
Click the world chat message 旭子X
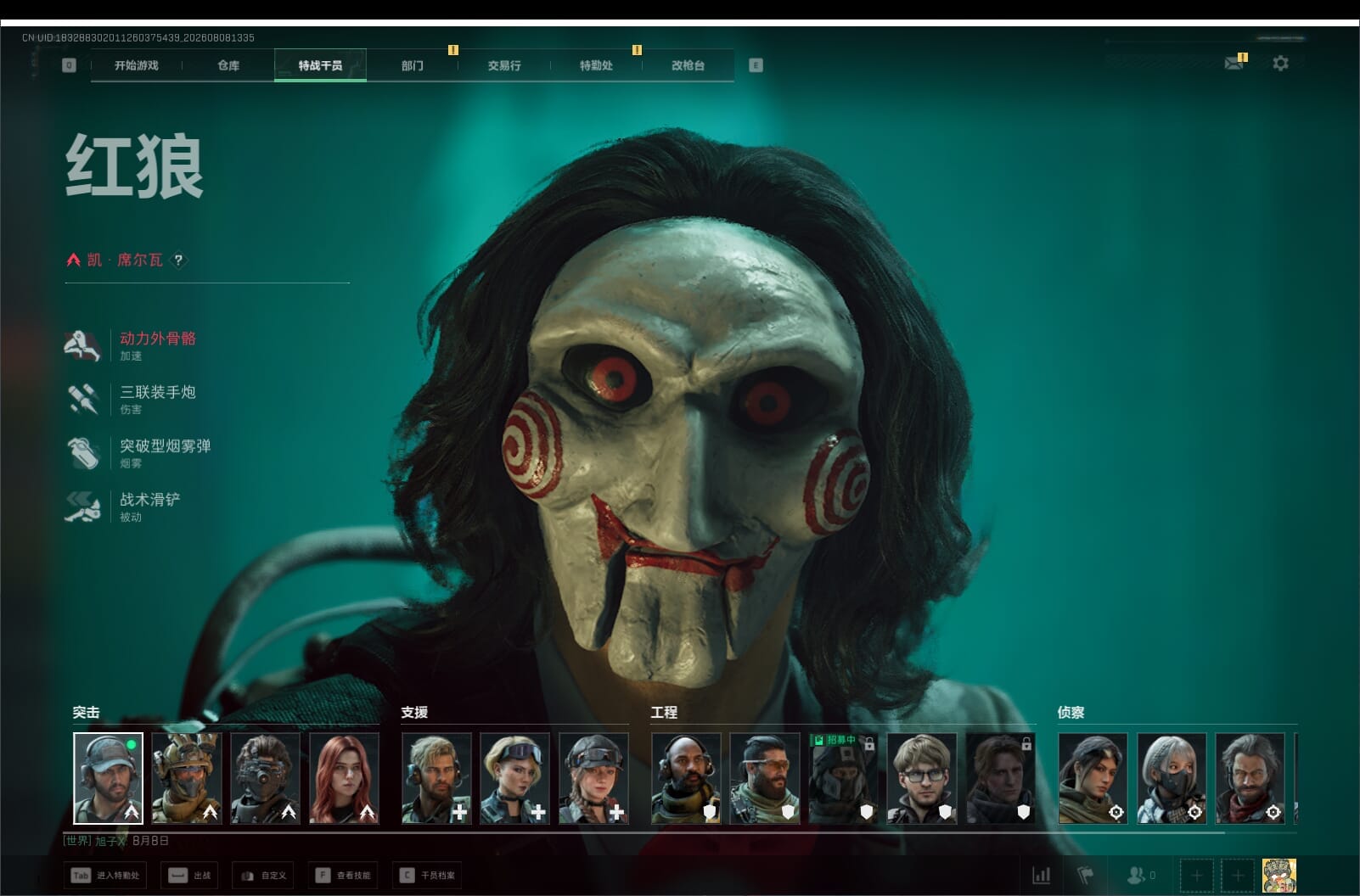pos(116,840)
